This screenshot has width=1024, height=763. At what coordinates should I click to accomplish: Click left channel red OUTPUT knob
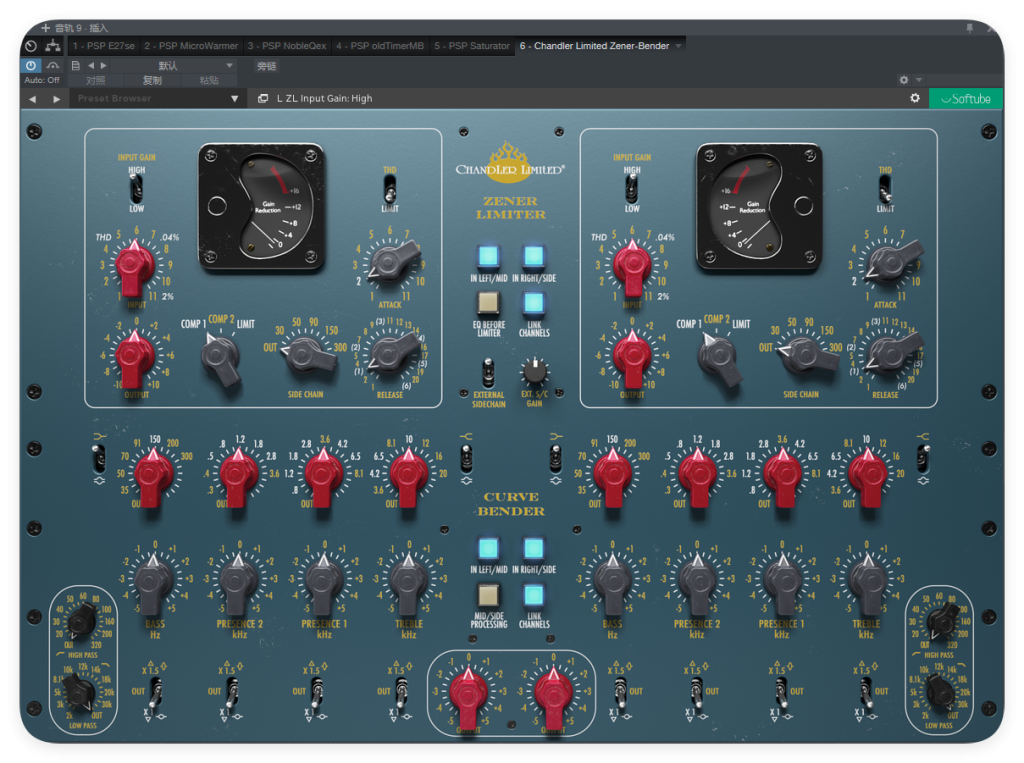tap(135, 358)
